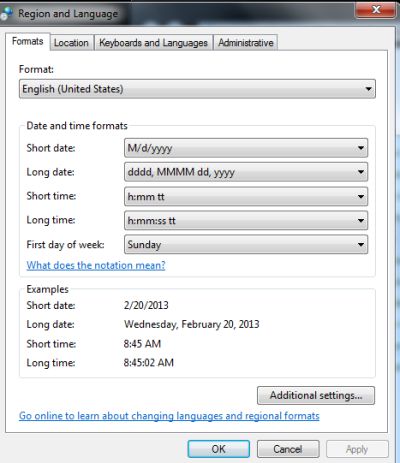Viewport: 400px width, 463px height.
Task: Click the example short time 8:45 AM
Action: pos(142,344)
